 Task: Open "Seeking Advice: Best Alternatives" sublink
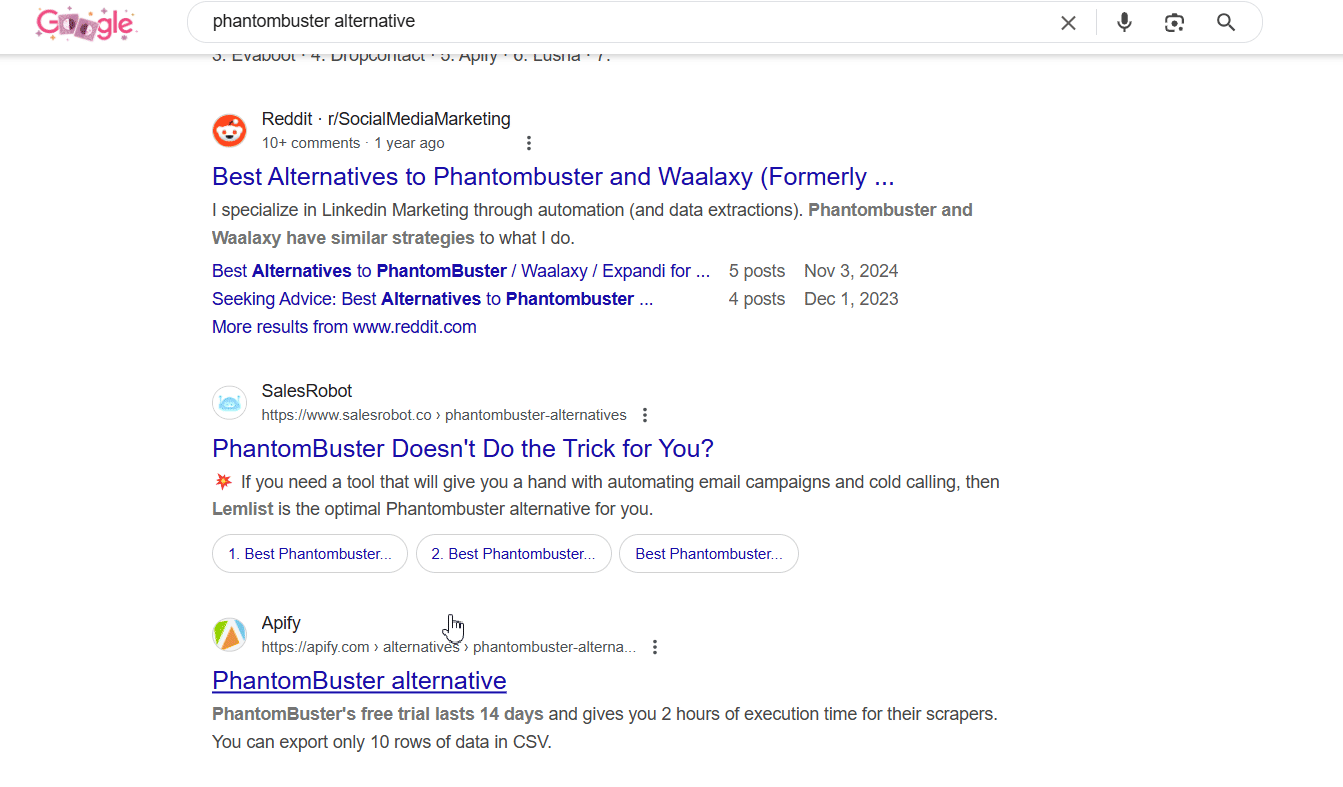tap(432, 299)
